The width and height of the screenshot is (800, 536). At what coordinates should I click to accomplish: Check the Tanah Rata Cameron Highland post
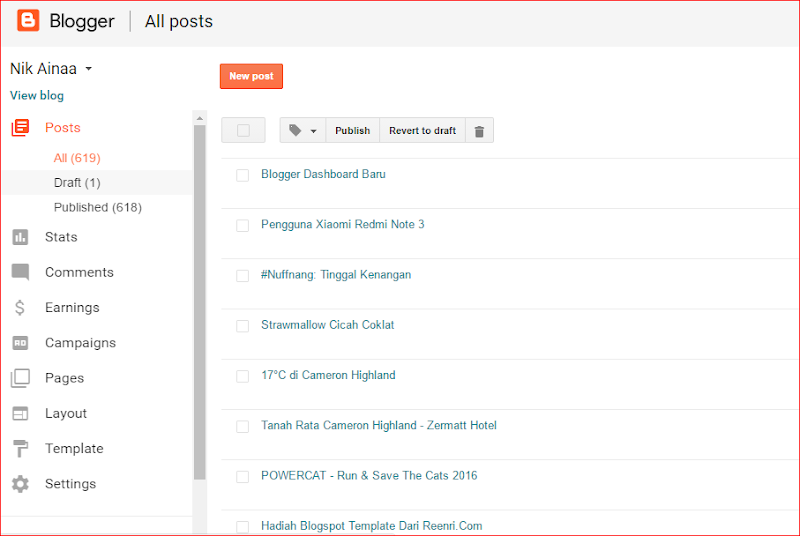pyautogui.click(x=242, y=426)
